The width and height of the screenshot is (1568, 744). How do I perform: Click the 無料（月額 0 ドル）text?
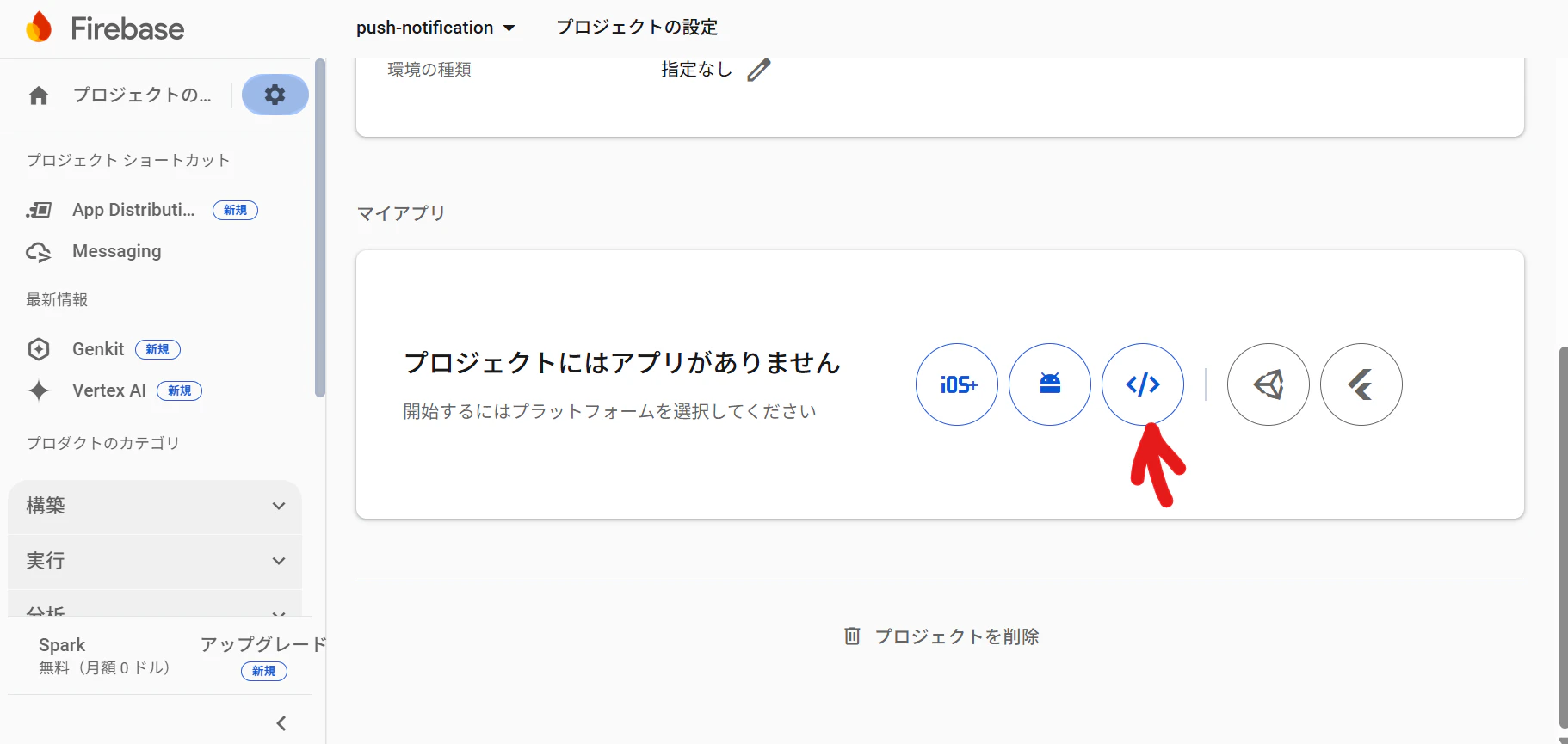click(x=104, y=668)
